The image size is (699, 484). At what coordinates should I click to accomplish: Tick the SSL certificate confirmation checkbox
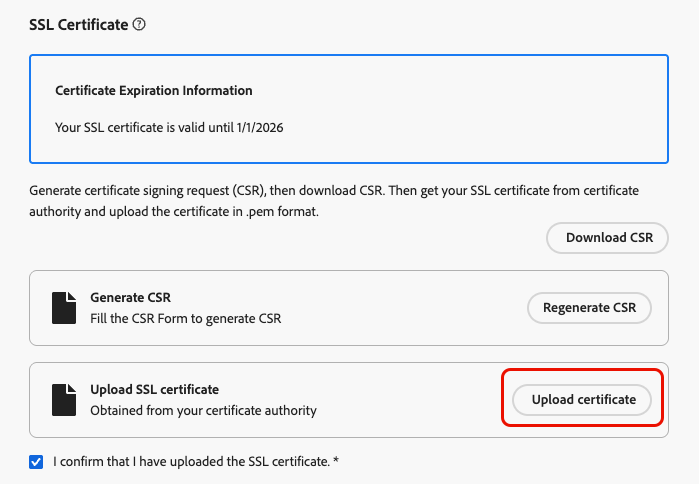pyautogui.click(x=37, y=462)
